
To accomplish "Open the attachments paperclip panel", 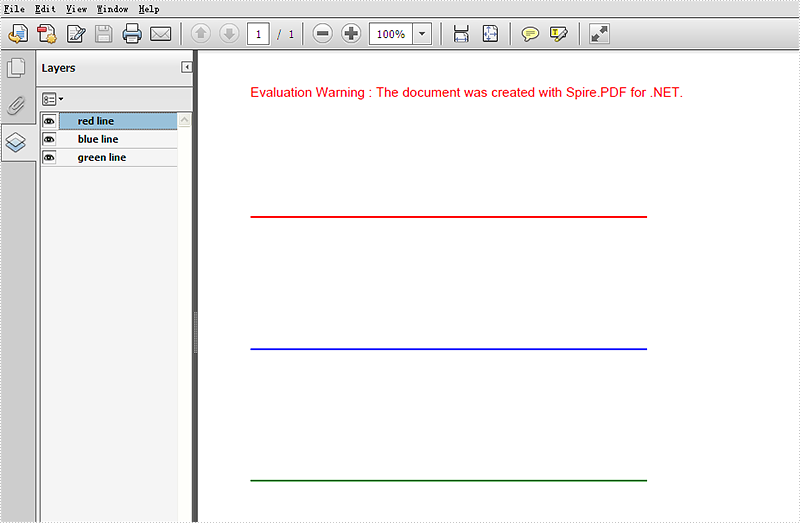I will [x=16, y=106].
